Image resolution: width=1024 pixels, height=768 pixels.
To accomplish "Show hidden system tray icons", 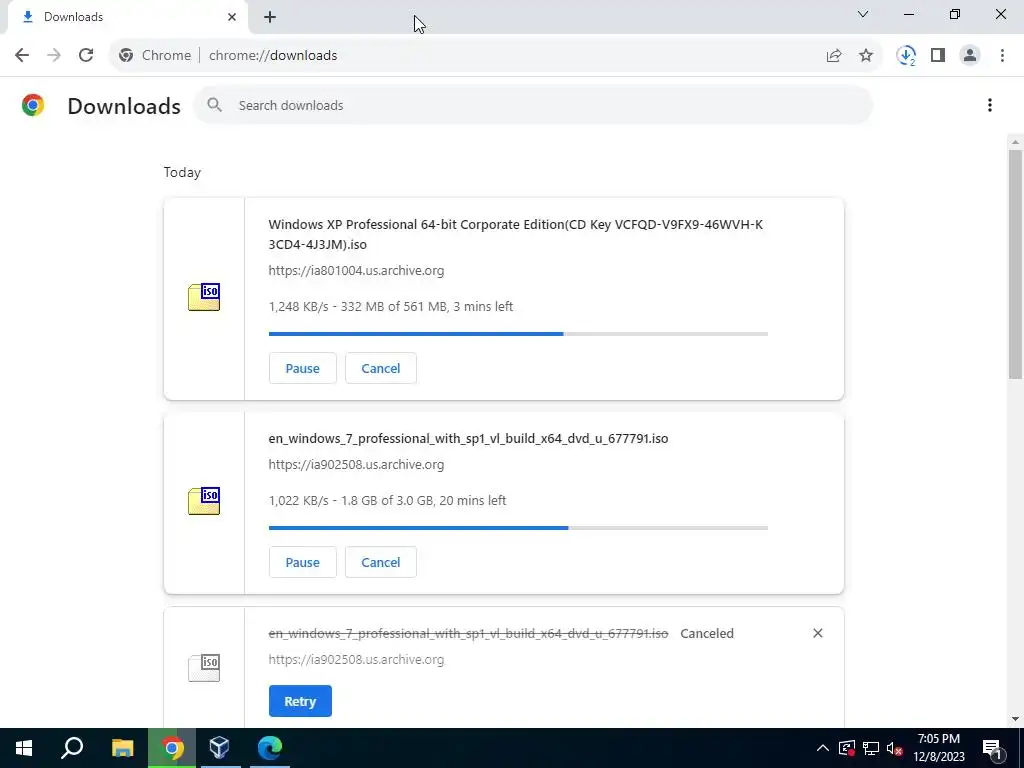I will coord(822,748).
